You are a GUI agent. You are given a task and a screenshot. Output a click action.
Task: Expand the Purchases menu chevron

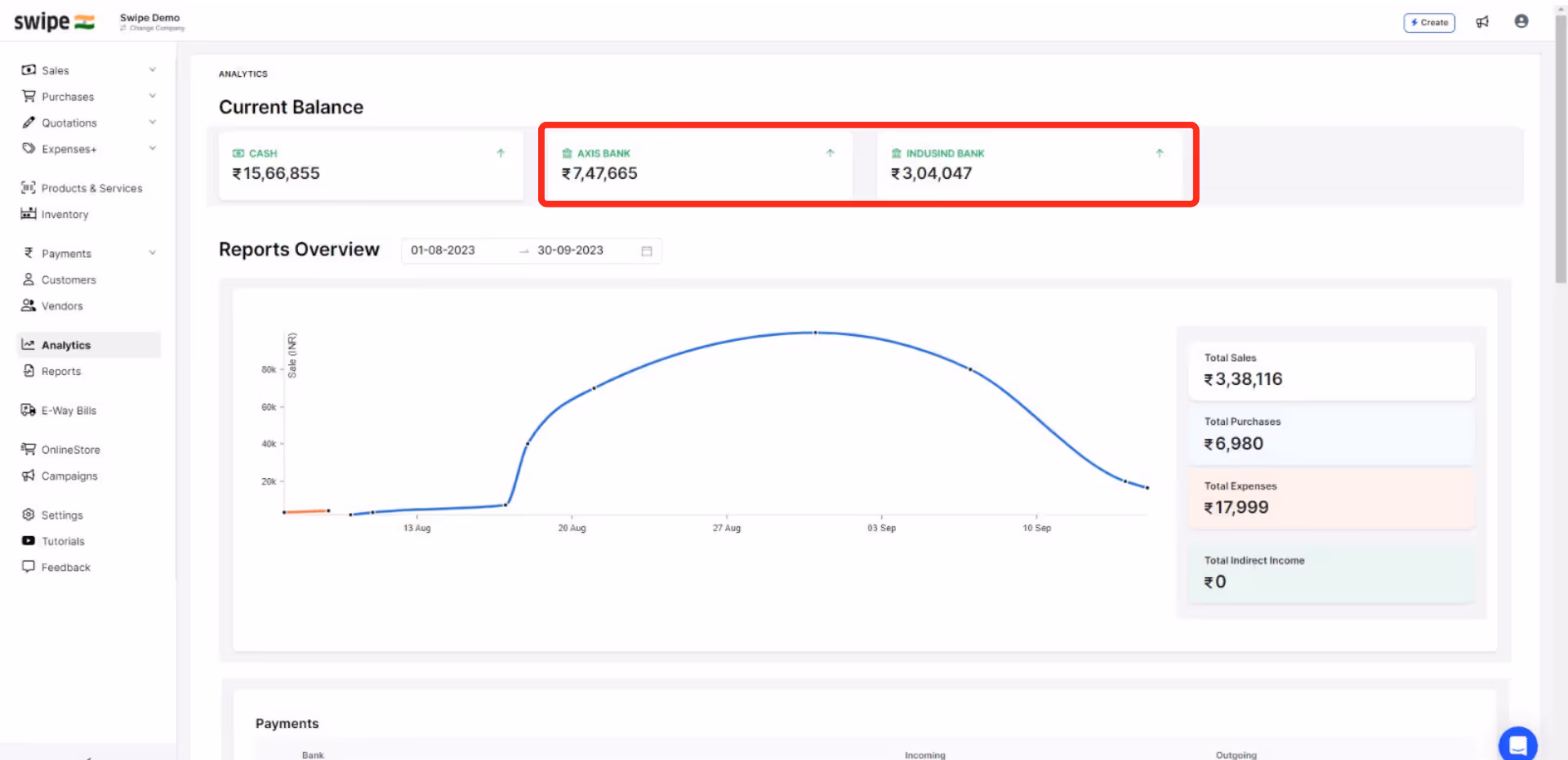click(153, 96)
